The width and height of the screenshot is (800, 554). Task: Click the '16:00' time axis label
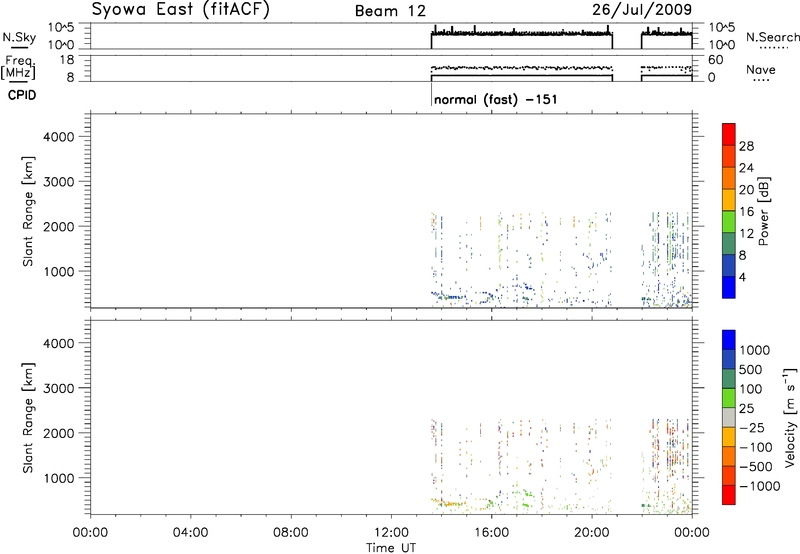coord(491,533)
